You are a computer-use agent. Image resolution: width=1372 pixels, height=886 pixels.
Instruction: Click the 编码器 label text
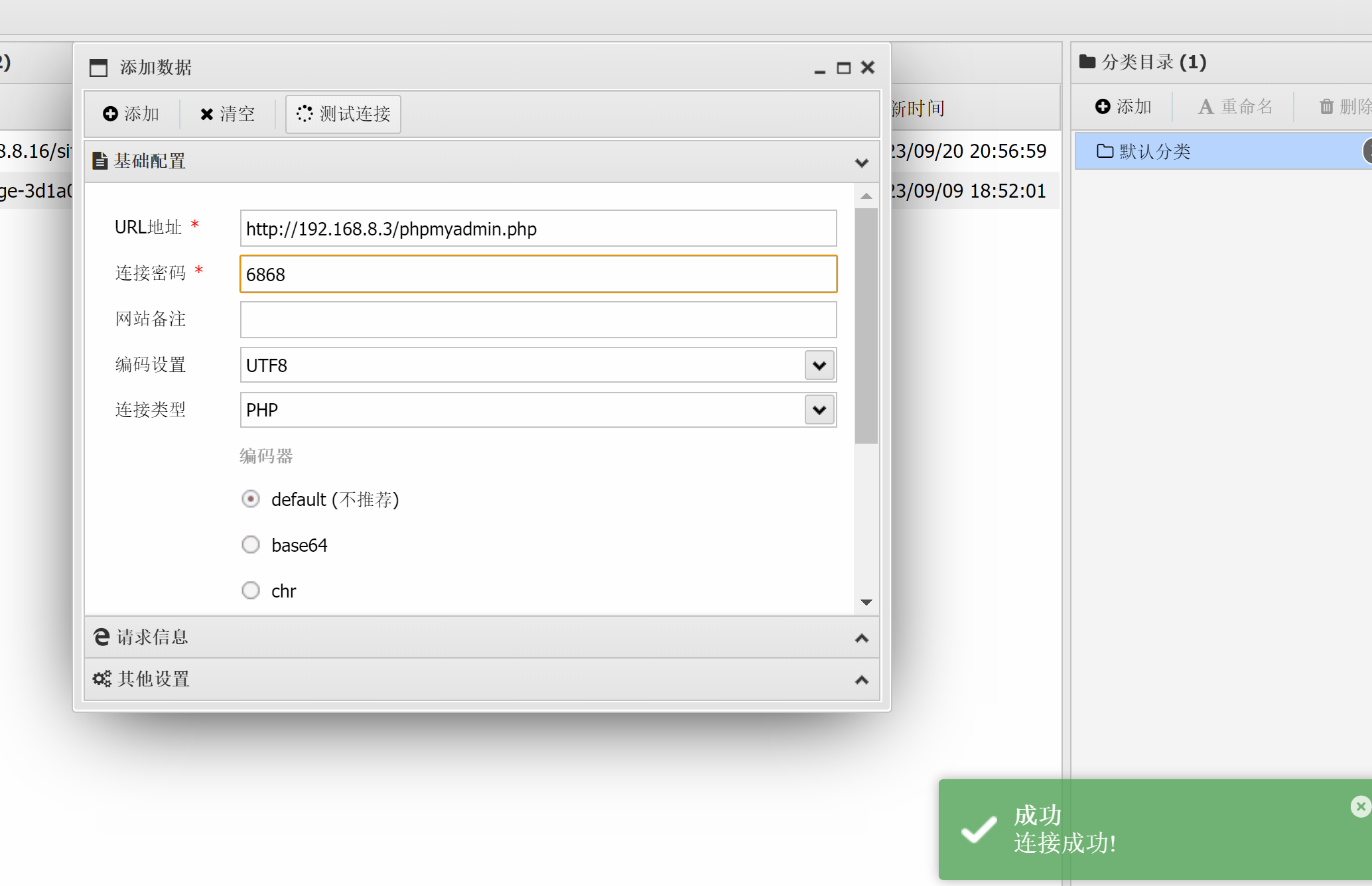point(266,456)
